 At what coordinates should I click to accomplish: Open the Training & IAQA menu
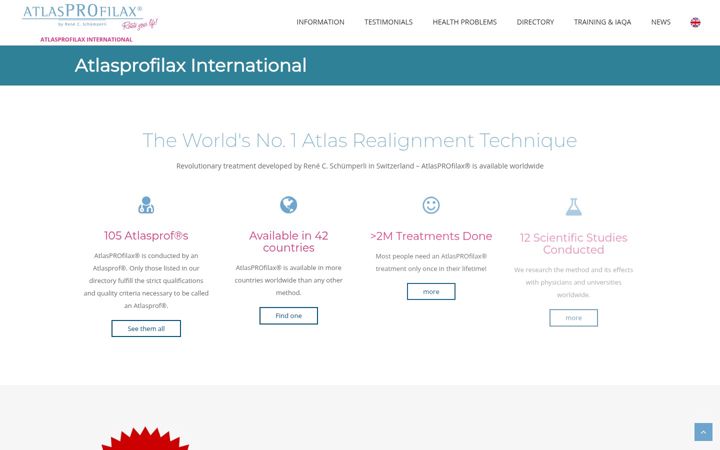pyautogui.click(x=602, y=22)
